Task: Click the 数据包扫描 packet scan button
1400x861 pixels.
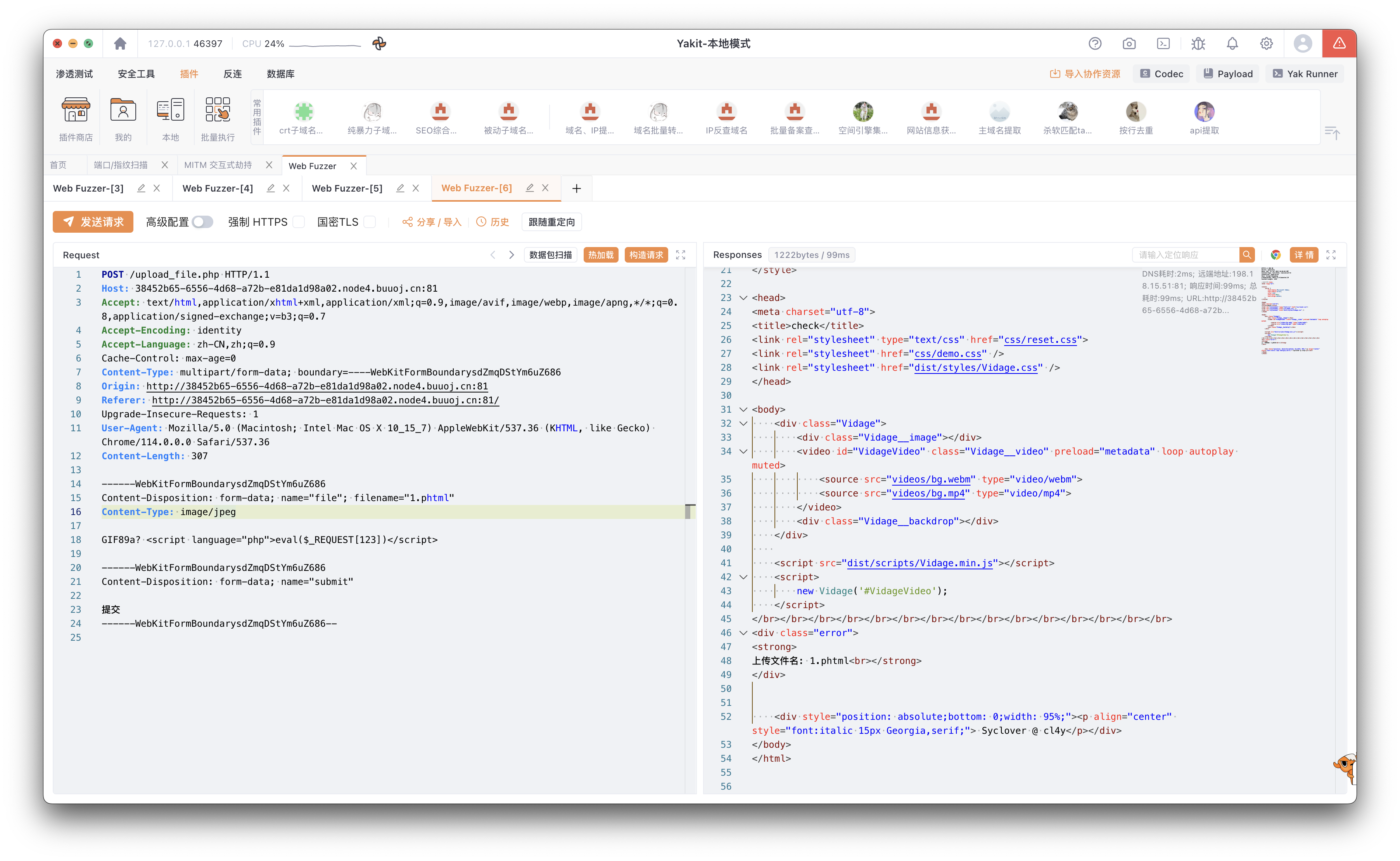Action: (550, 254)
